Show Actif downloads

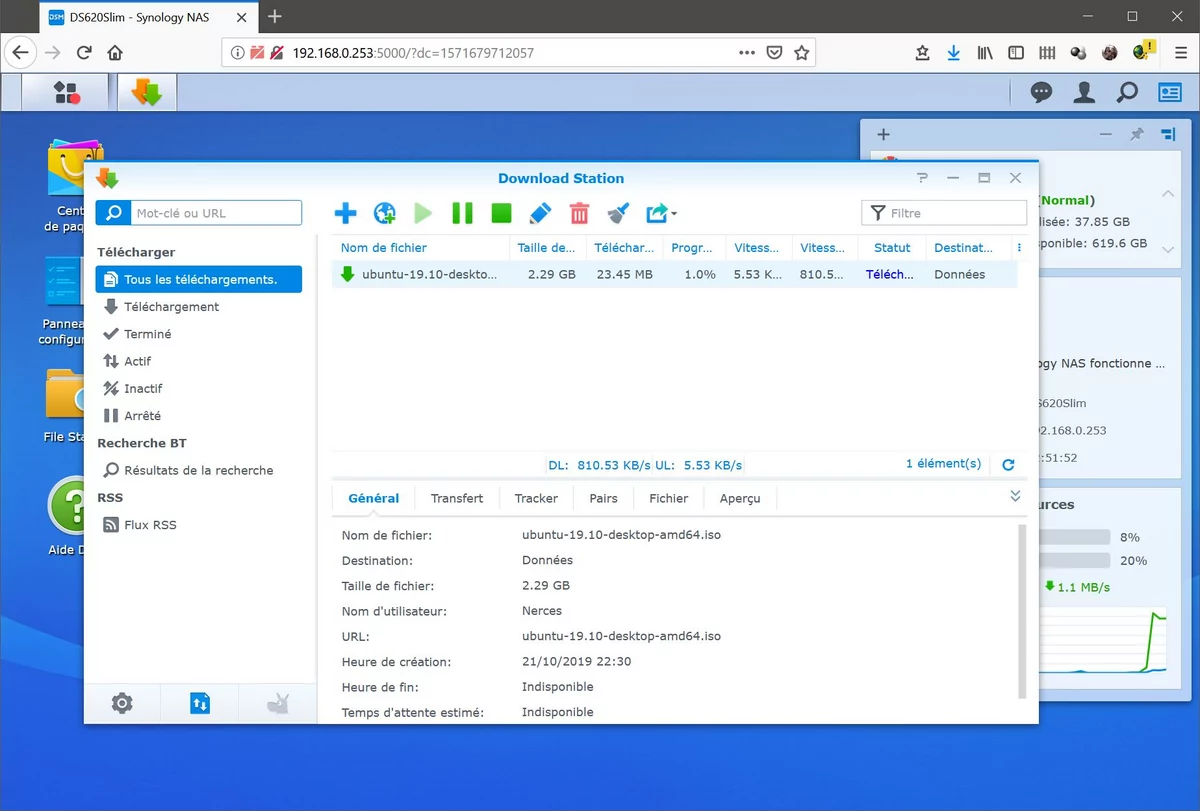[x=199, y=361]
